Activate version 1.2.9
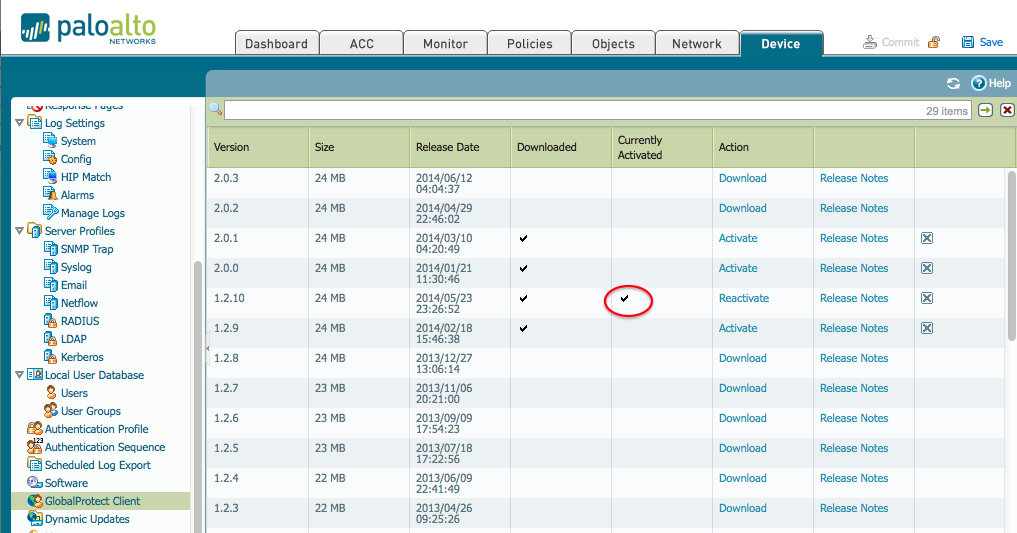This screenshot has width=1017, height=533. (738, 328)
